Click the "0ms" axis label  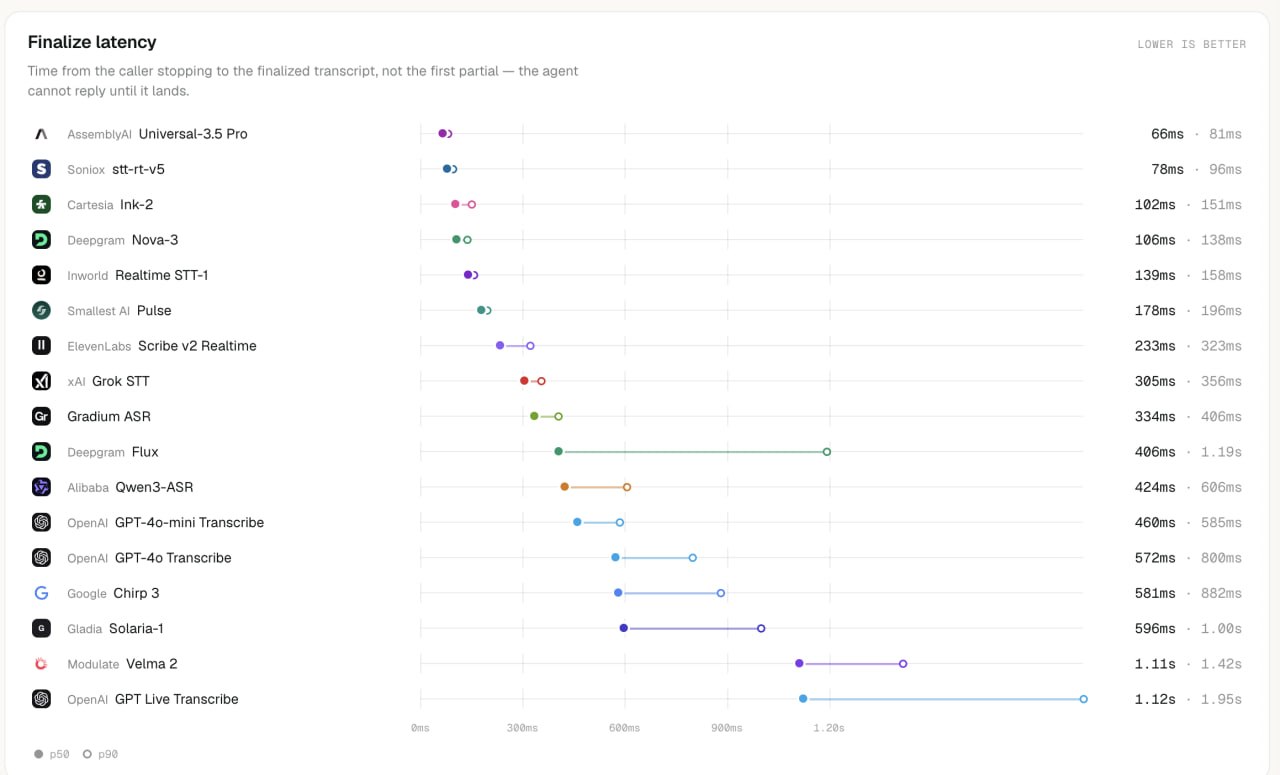click(420, 728)
